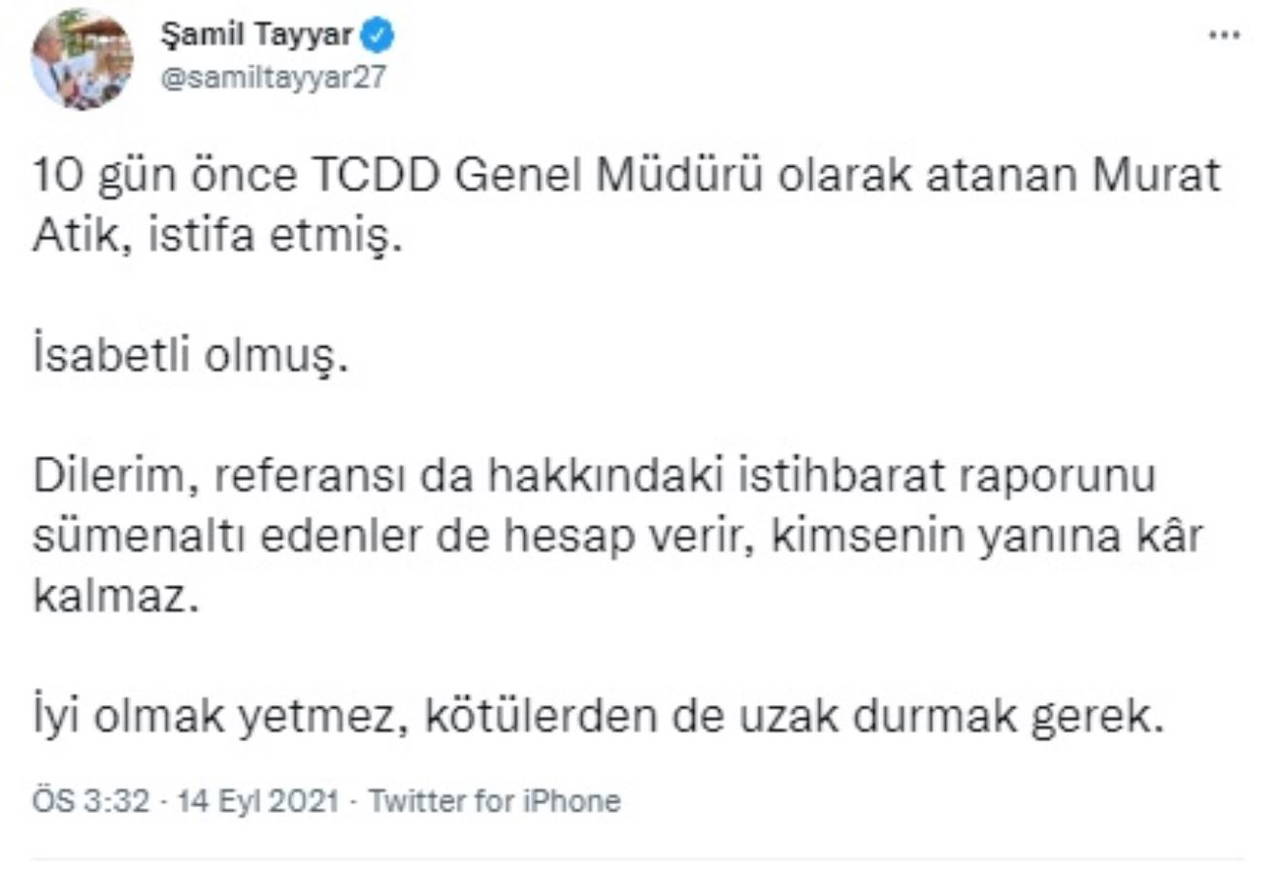Click the tweet date 14 Eyl 2021

[x=257, y=801]
